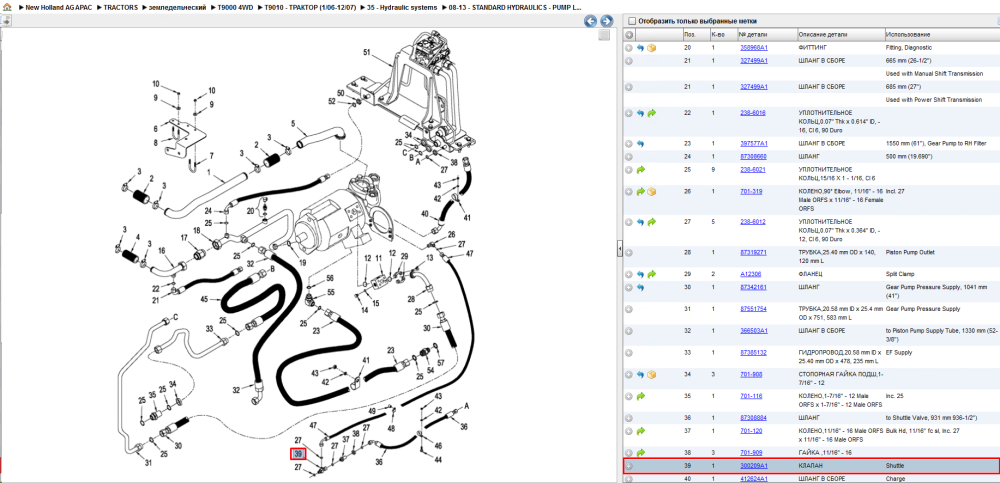The height and width of the screenshot is (483, 1000).
Task: Open package box icon on row 20
Action: click(652, 48)
